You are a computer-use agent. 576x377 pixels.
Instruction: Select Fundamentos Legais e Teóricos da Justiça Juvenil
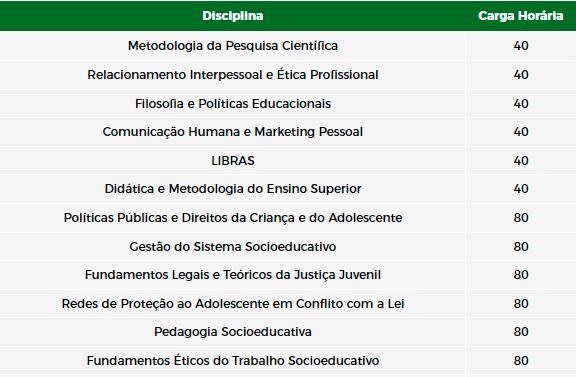coord(233,275)
